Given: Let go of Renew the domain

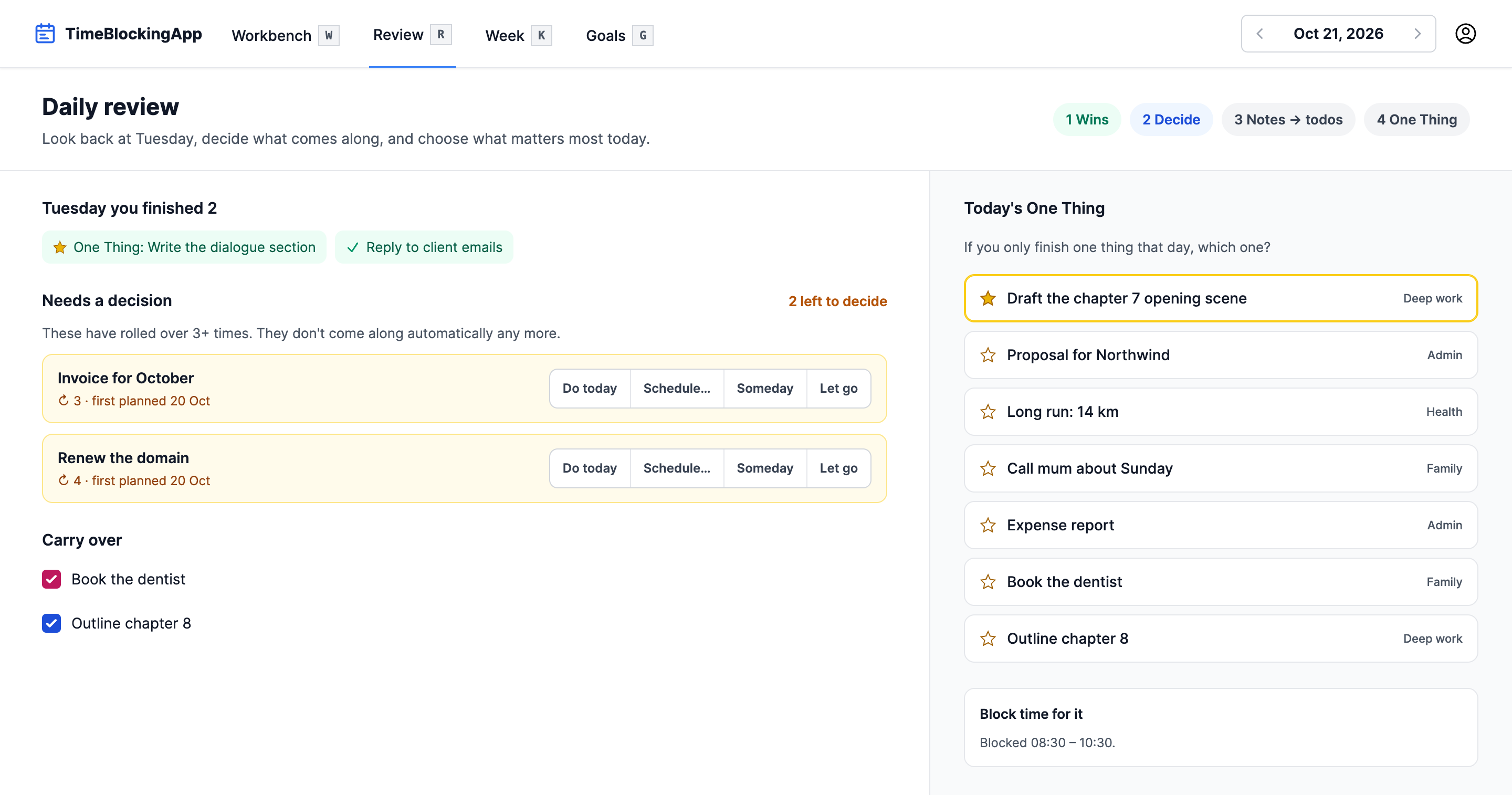Looking at the screenshot, I should point(839,468).
